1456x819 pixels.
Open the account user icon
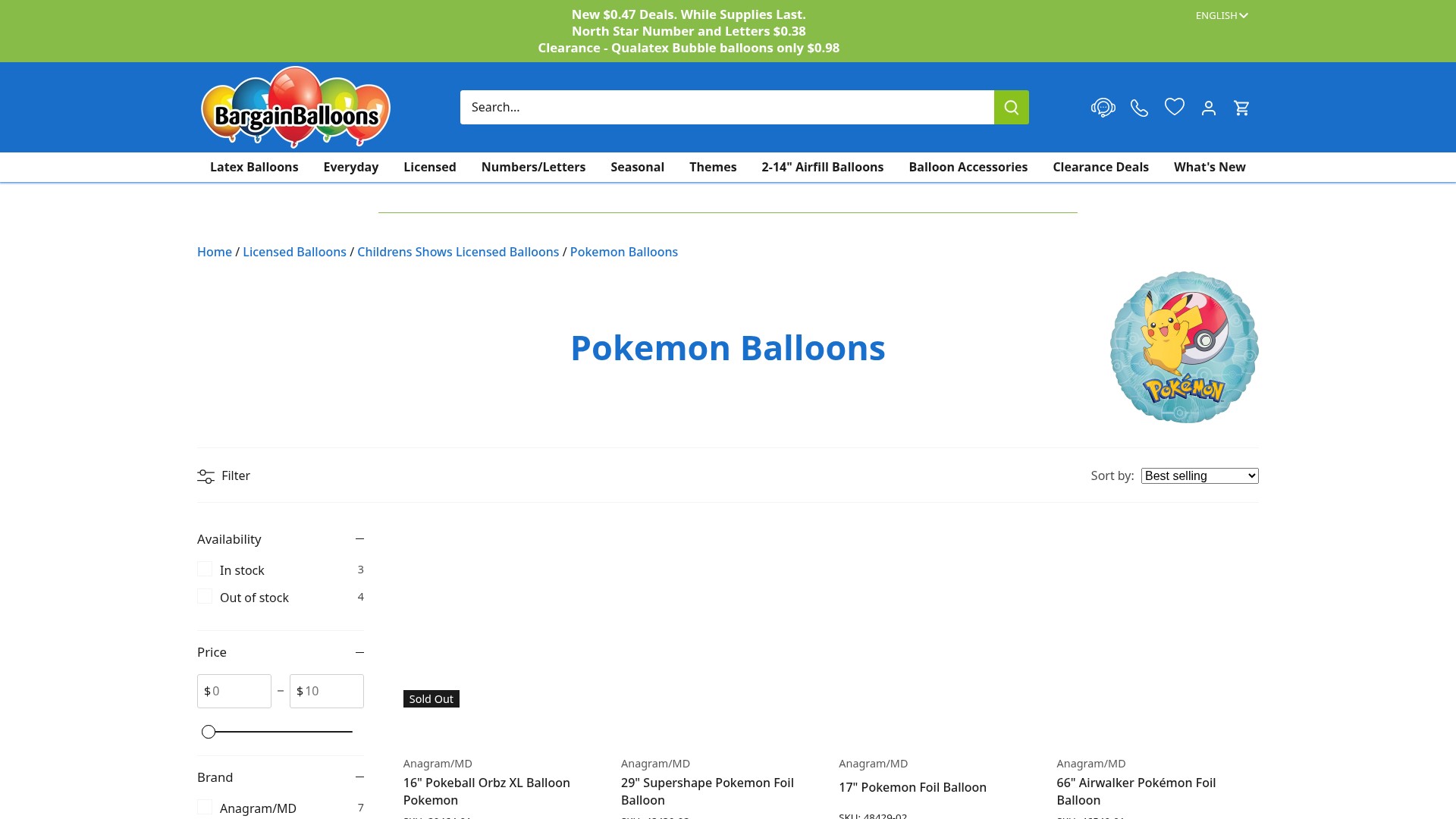coord(1209,108)
